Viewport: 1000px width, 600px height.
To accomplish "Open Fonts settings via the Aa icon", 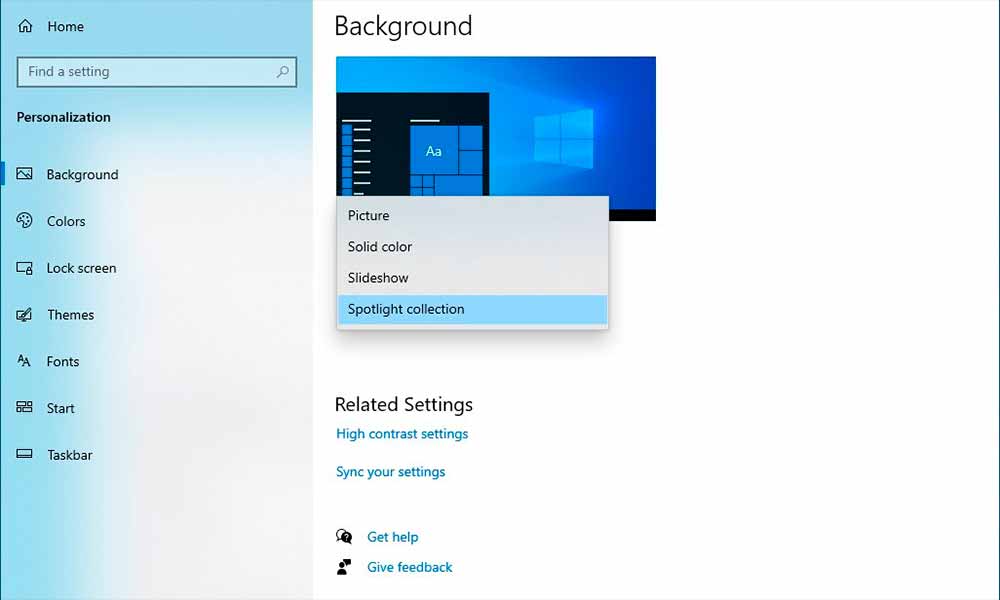I will 22,361.
